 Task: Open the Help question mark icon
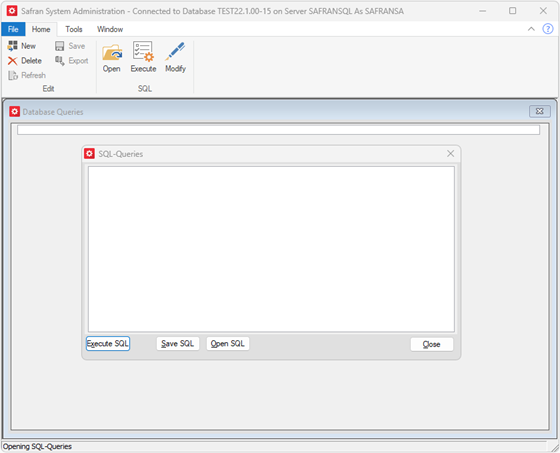(548, 29)
